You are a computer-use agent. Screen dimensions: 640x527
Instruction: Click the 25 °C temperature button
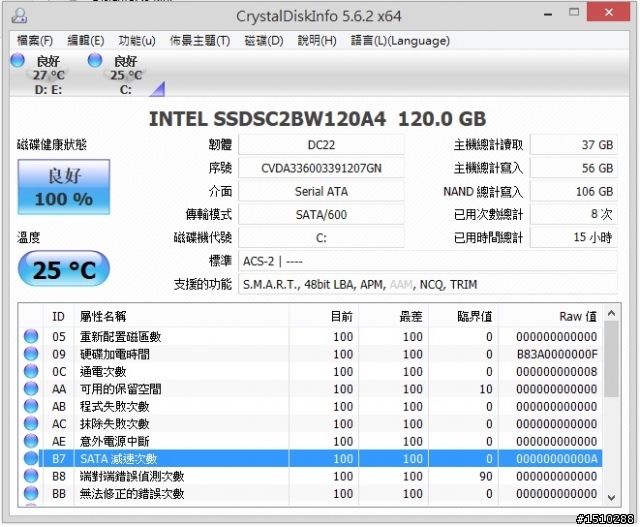(64, 269)
